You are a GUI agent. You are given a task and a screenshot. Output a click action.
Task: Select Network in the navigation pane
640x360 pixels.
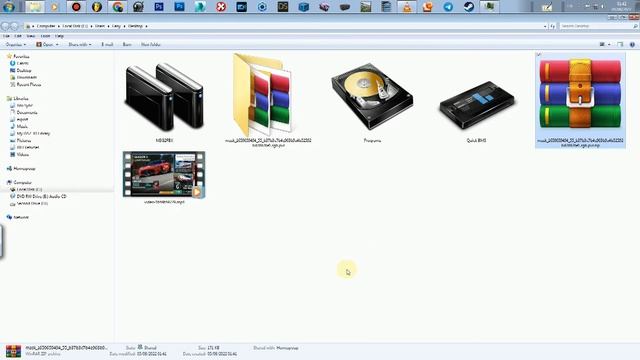[x=21, y=217]
